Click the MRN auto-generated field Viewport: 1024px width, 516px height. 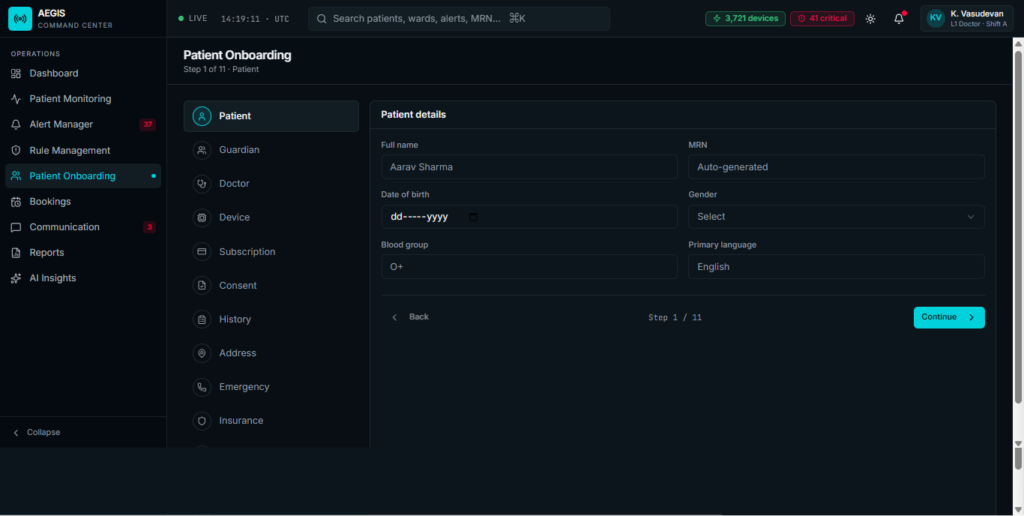click(837, 167)
